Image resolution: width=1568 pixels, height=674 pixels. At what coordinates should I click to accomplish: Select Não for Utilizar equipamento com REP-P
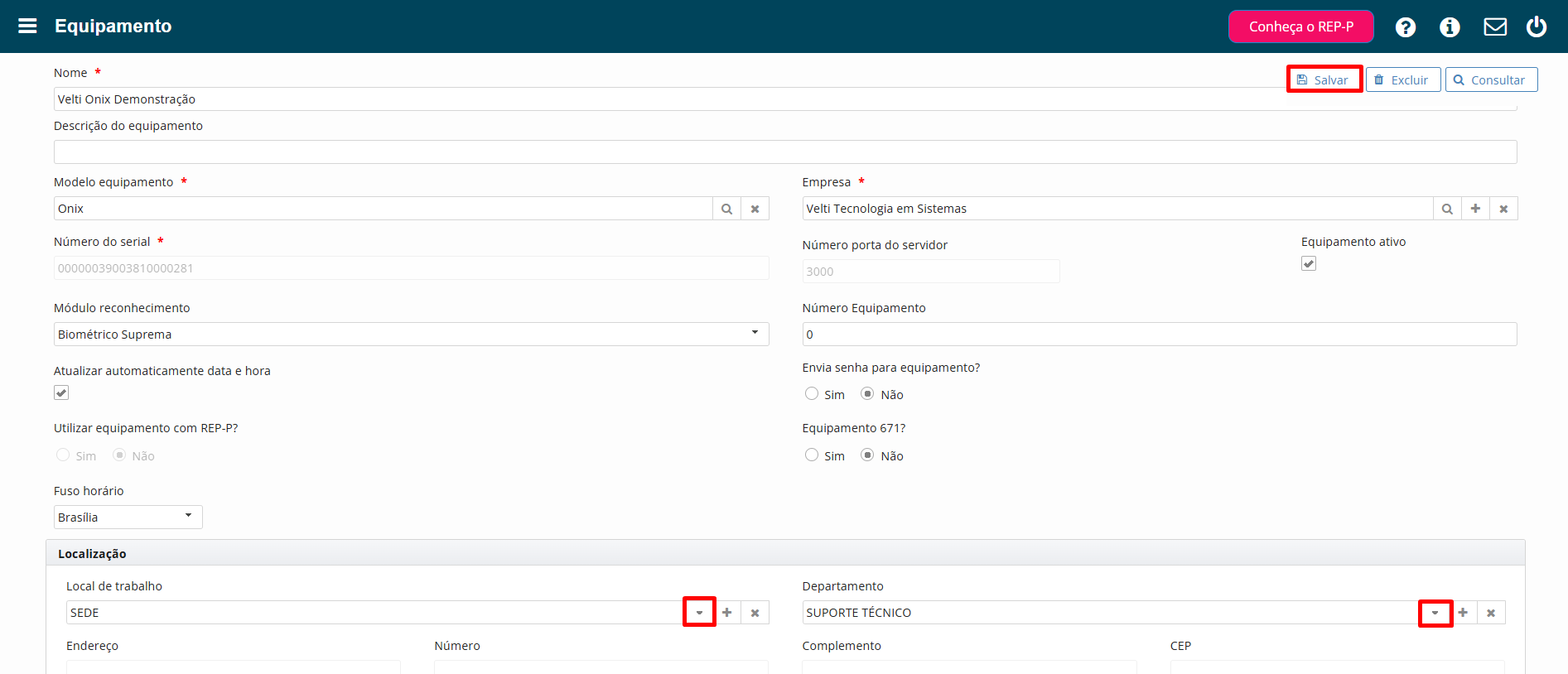(x=119, y=455)
